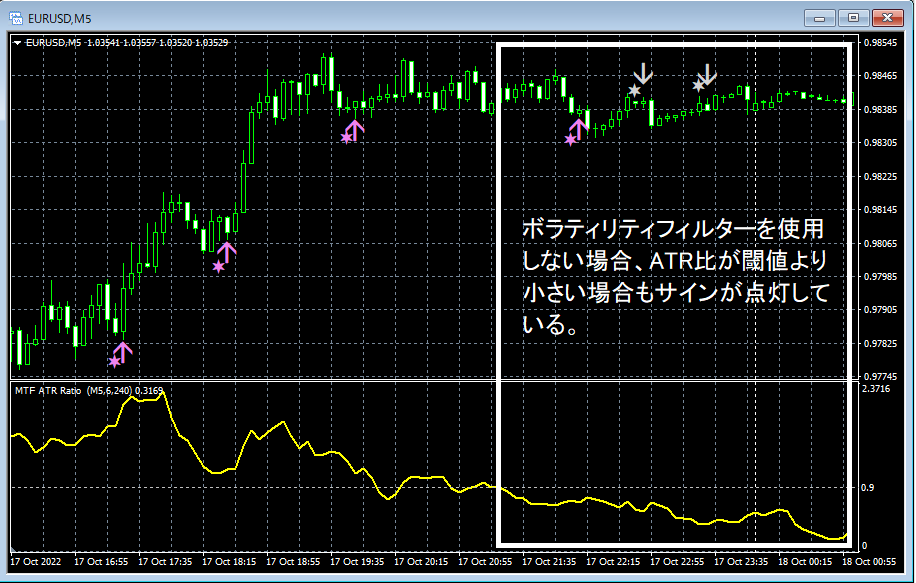Click the 17 Oct 18:55 time label
Image resolution: width=916 pixels, height=583 pixels.
[293, 562]
